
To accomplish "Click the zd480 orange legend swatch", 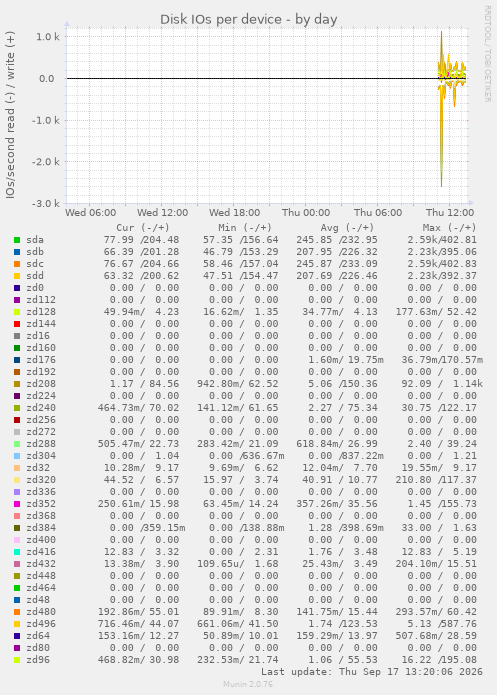I will click(17, 612).
